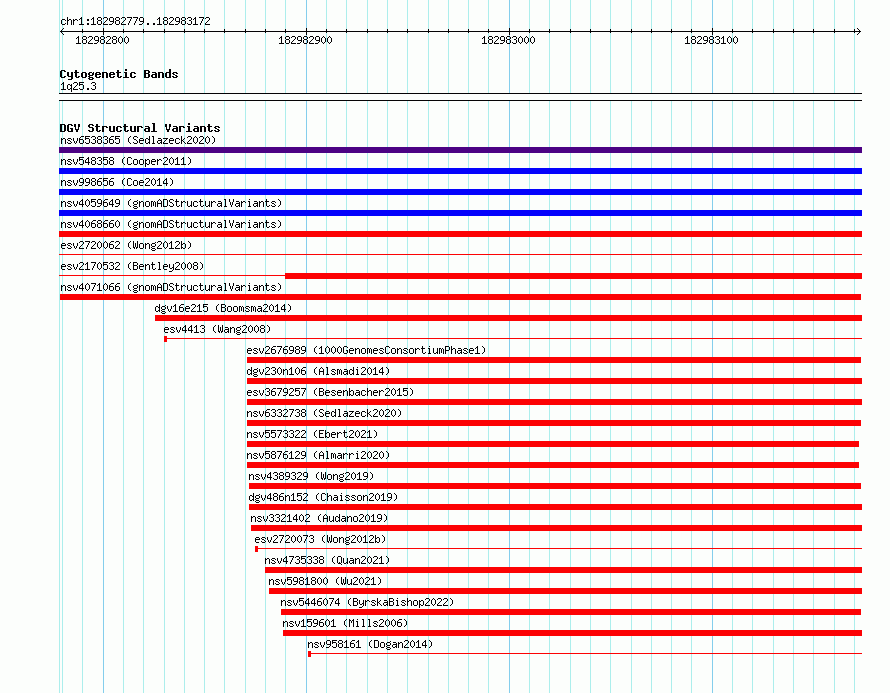Click the nsv958161 start marker square
The height and width of the screenshot is (693, 890).
coord(309,654)
